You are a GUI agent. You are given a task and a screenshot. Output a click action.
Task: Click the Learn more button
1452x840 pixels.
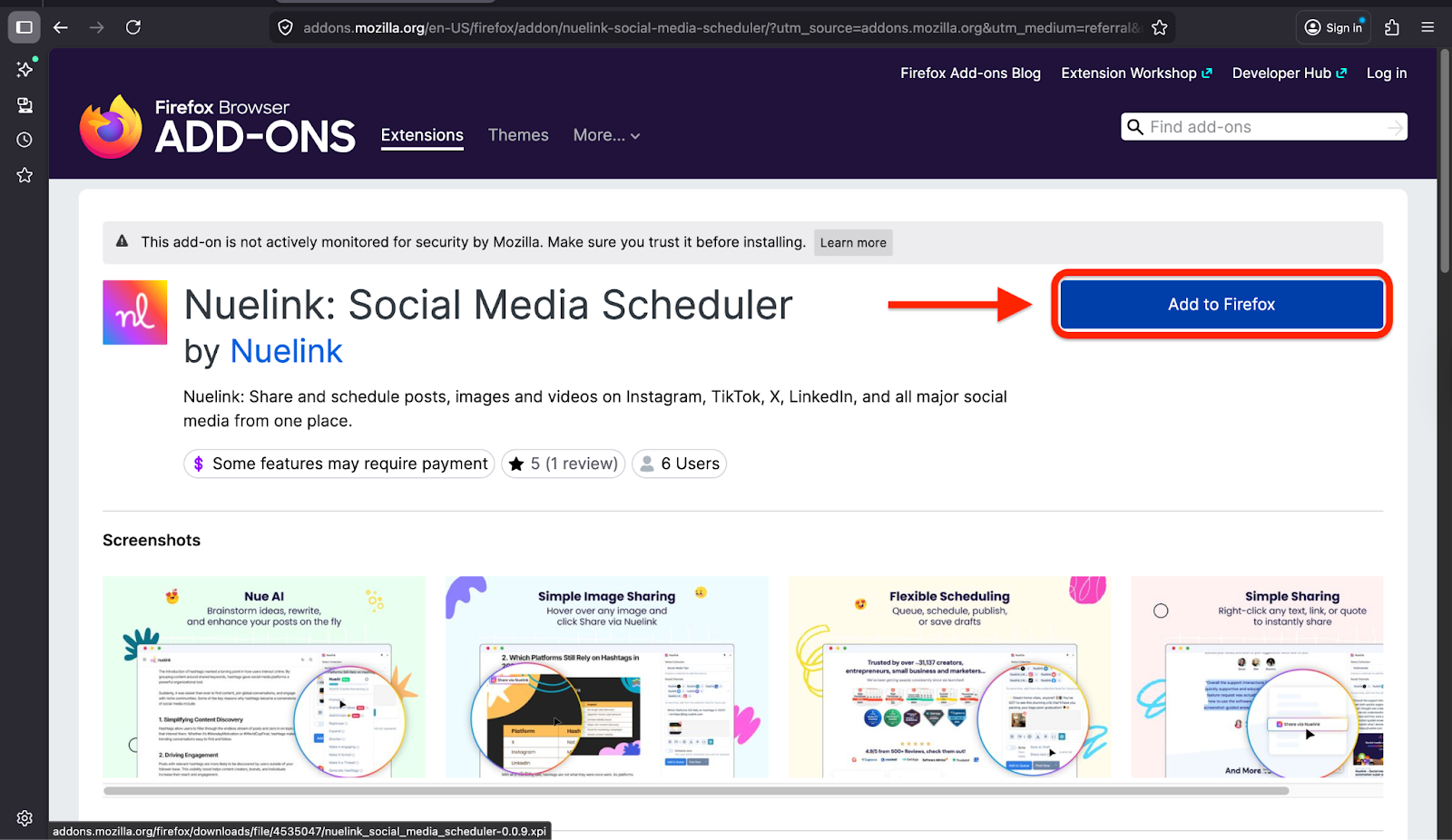tap(853, 242)
